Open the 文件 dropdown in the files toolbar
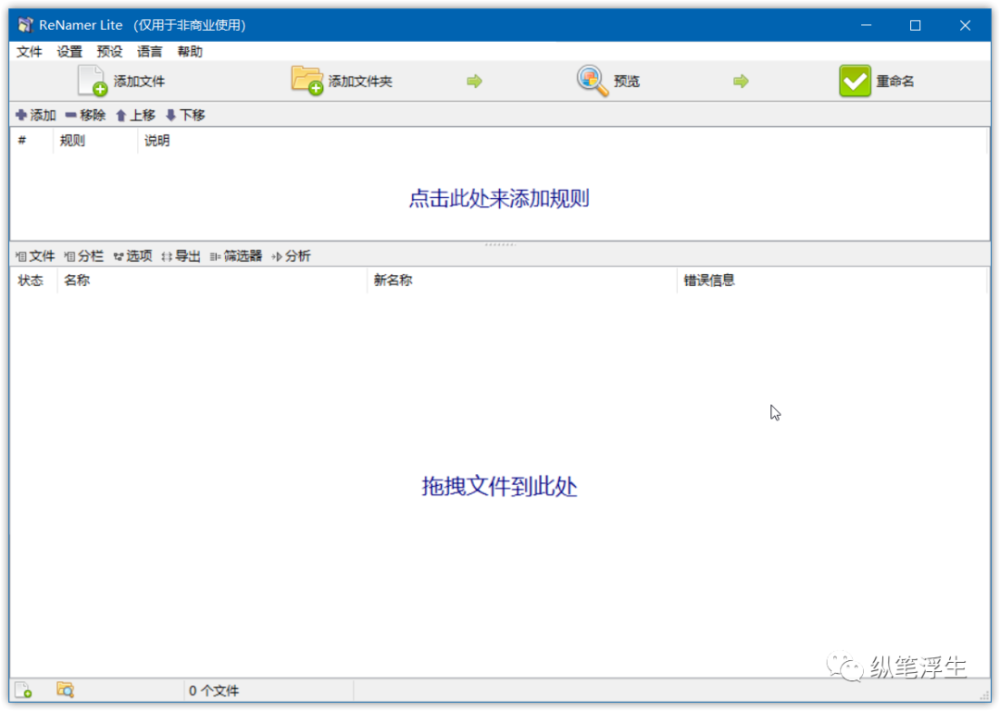Viewport: 1000px width, 711px height. (x=36, y=256)
